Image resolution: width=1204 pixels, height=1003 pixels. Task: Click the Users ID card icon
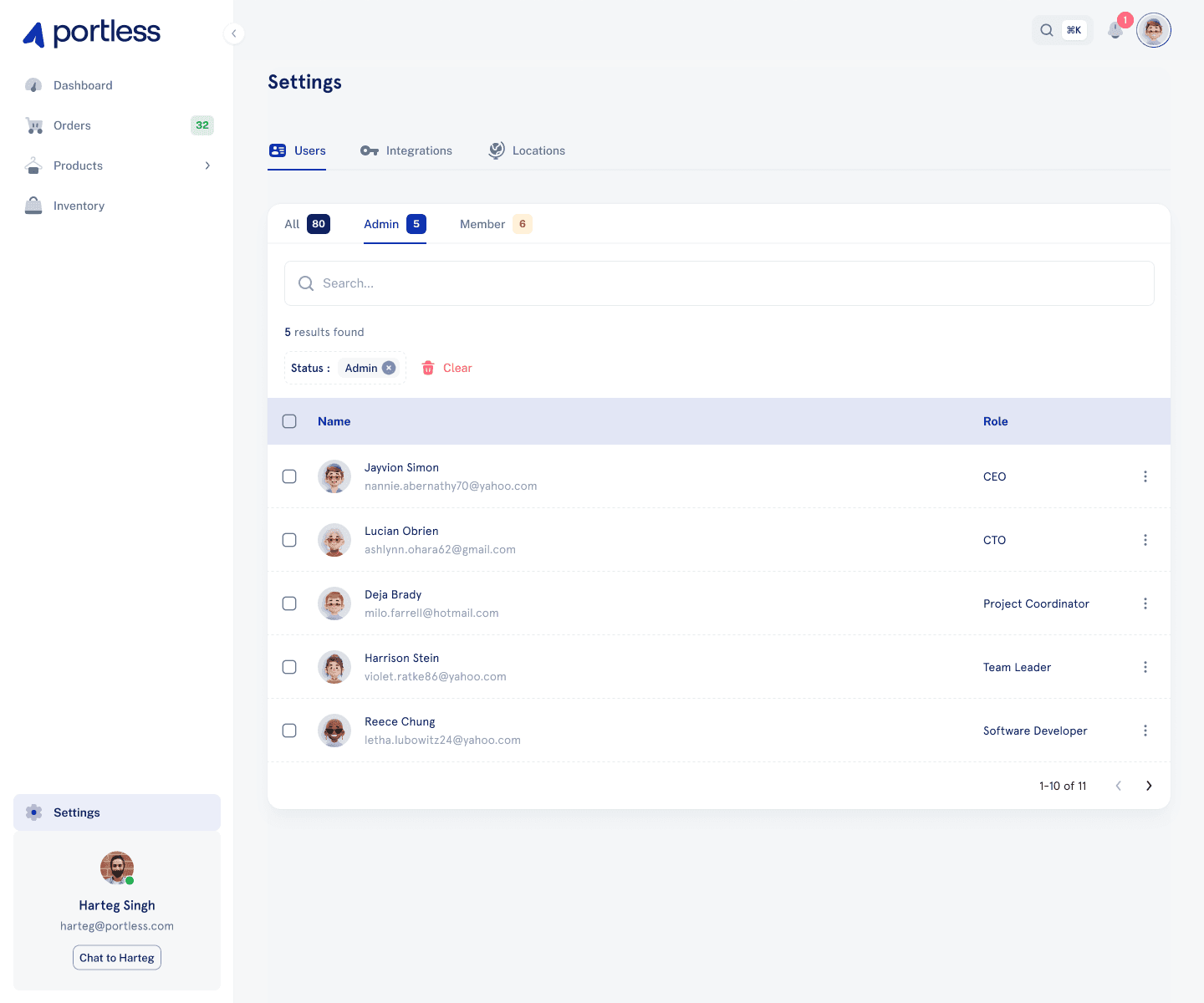tap(278, 150)
